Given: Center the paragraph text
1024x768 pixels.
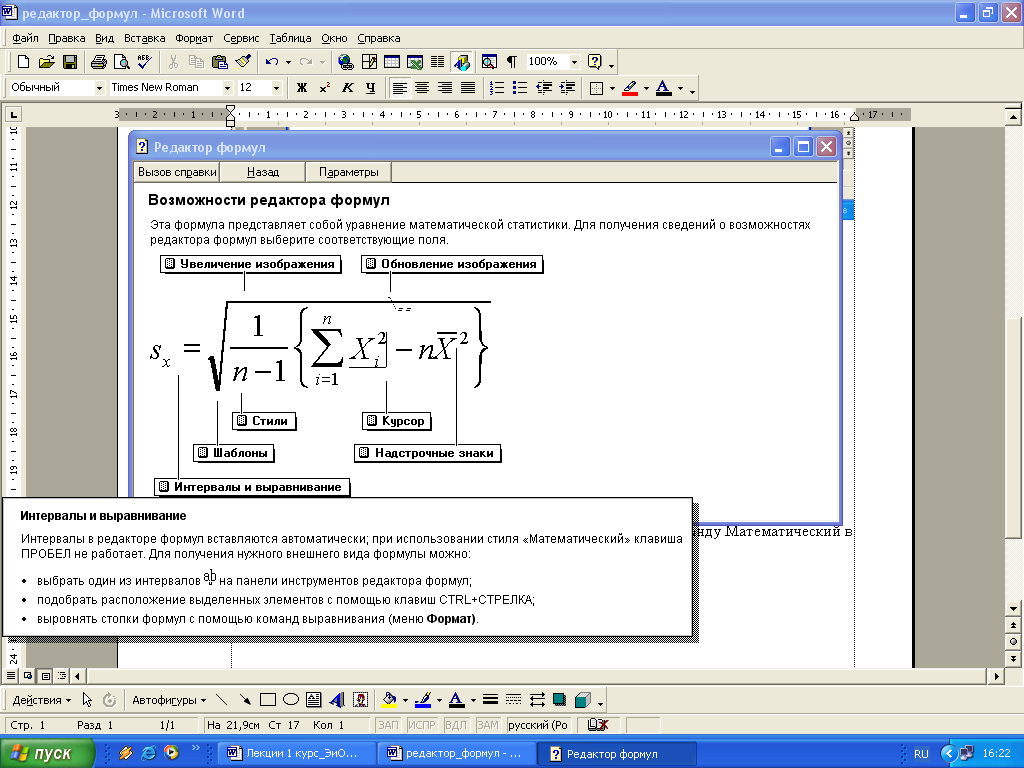Looking at the screenshot, I should coord(423,88).
